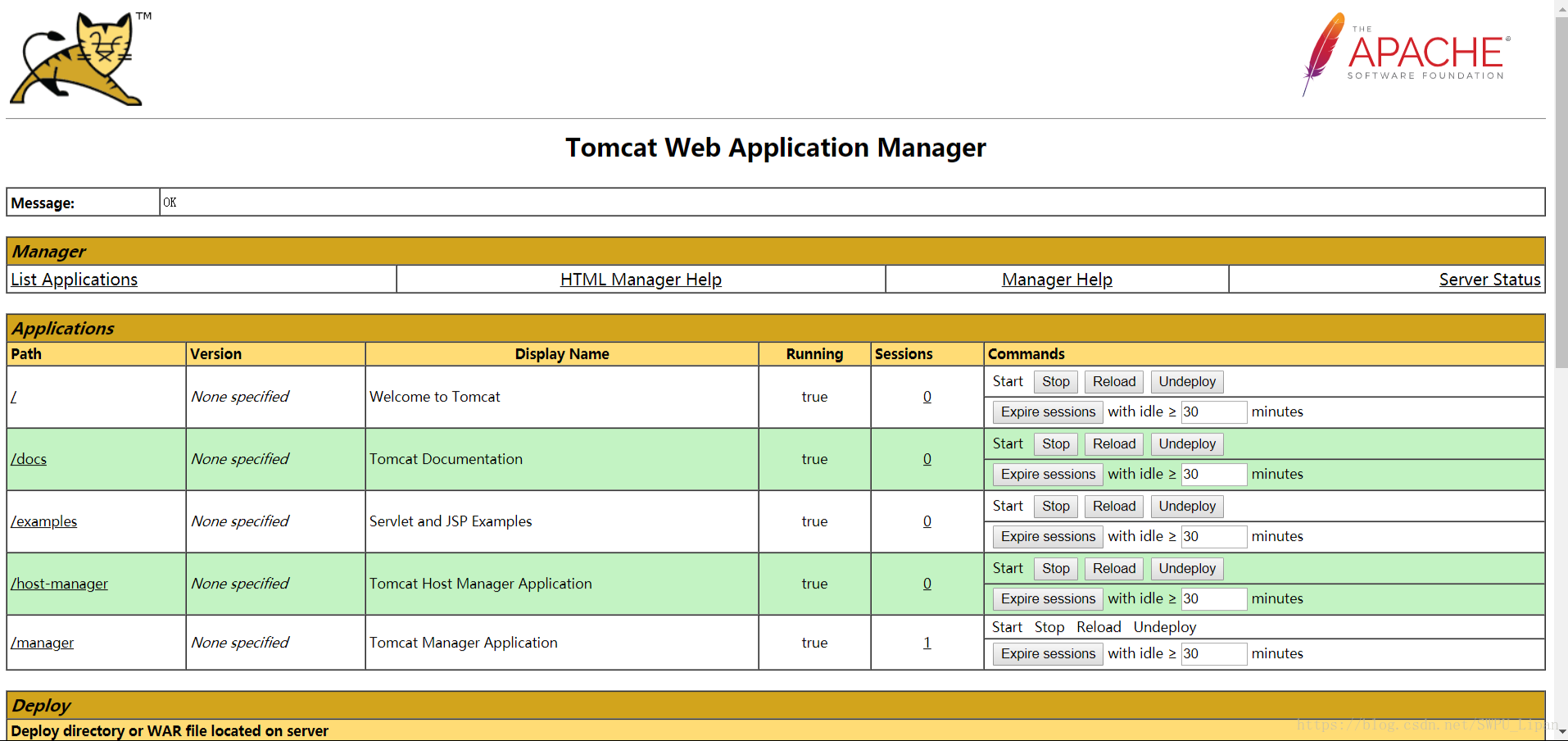Image resolution: width=1568 pixels, height=741 pixels.
Task: Click idle minutes field for /examples row
Action: coord(1214,537)
